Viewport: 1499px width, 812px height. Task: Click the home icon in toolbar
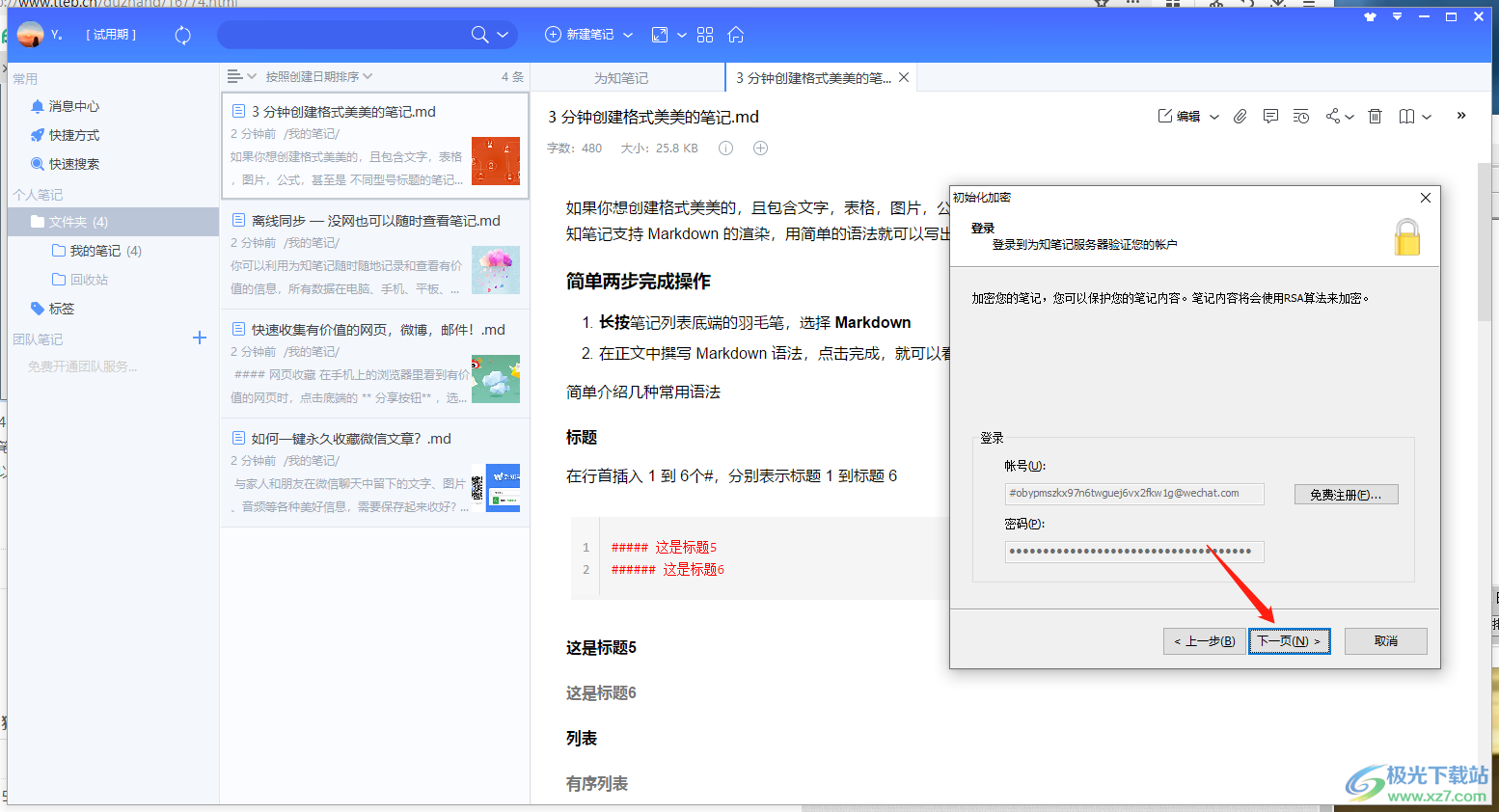[736, 35]
